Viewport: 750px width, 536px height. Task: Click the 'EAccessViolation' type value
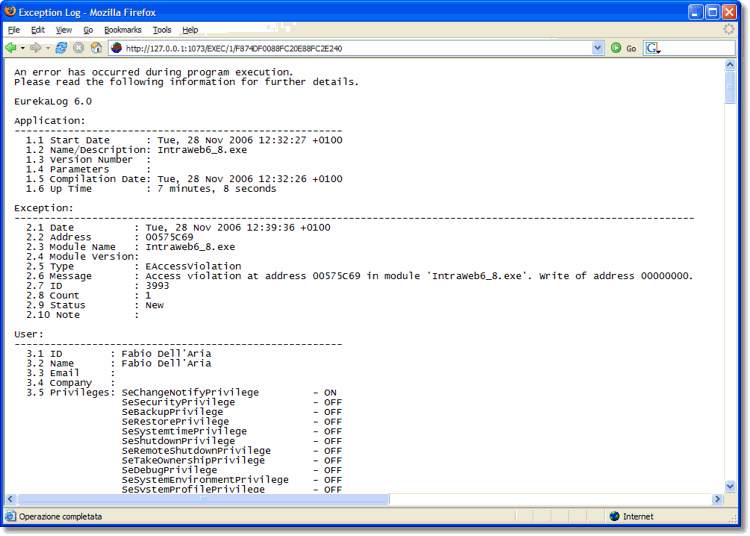(x=193, y=266)
